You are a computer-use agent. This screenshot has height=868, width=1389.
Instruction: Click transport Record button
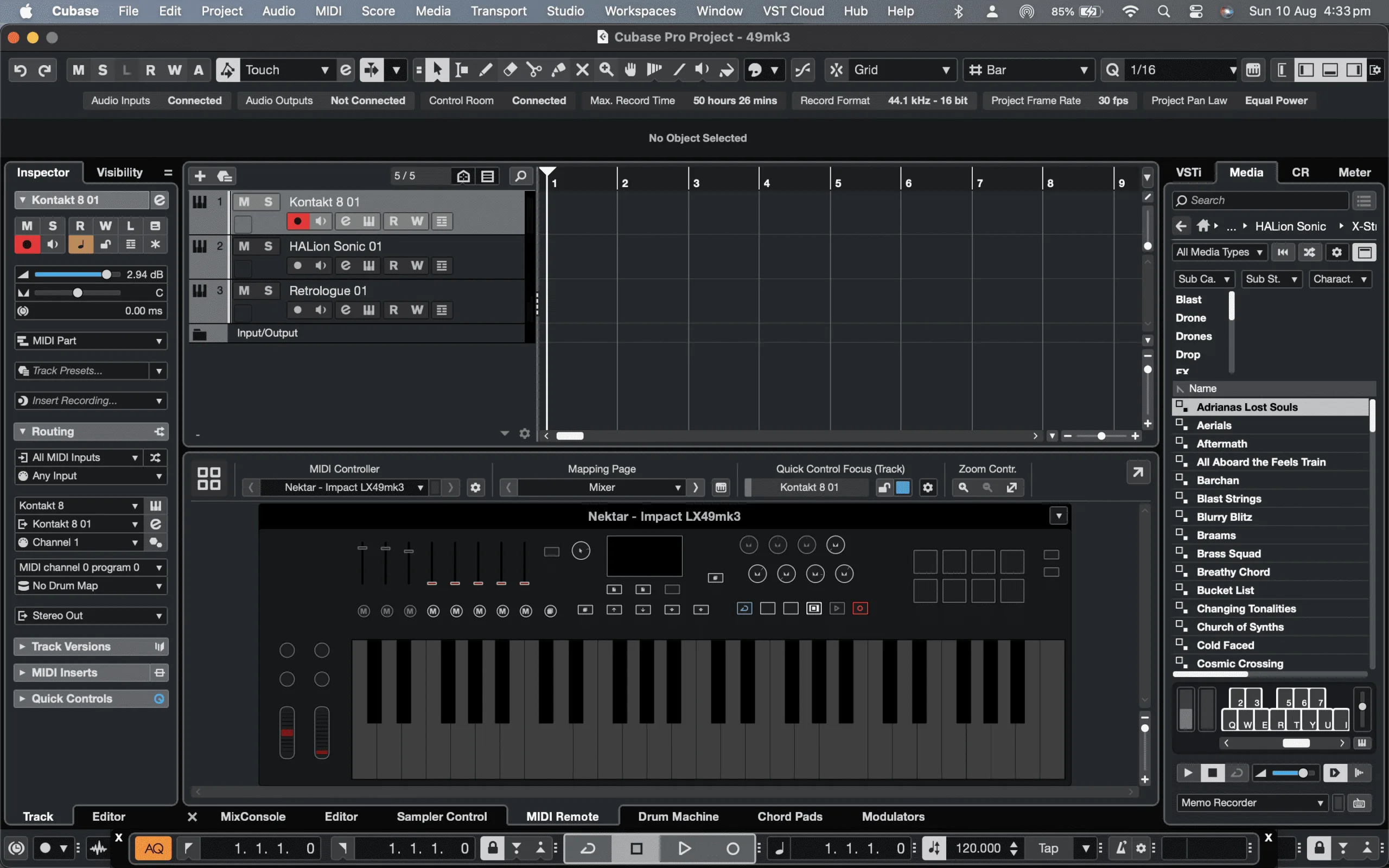[x=732, y=848]
